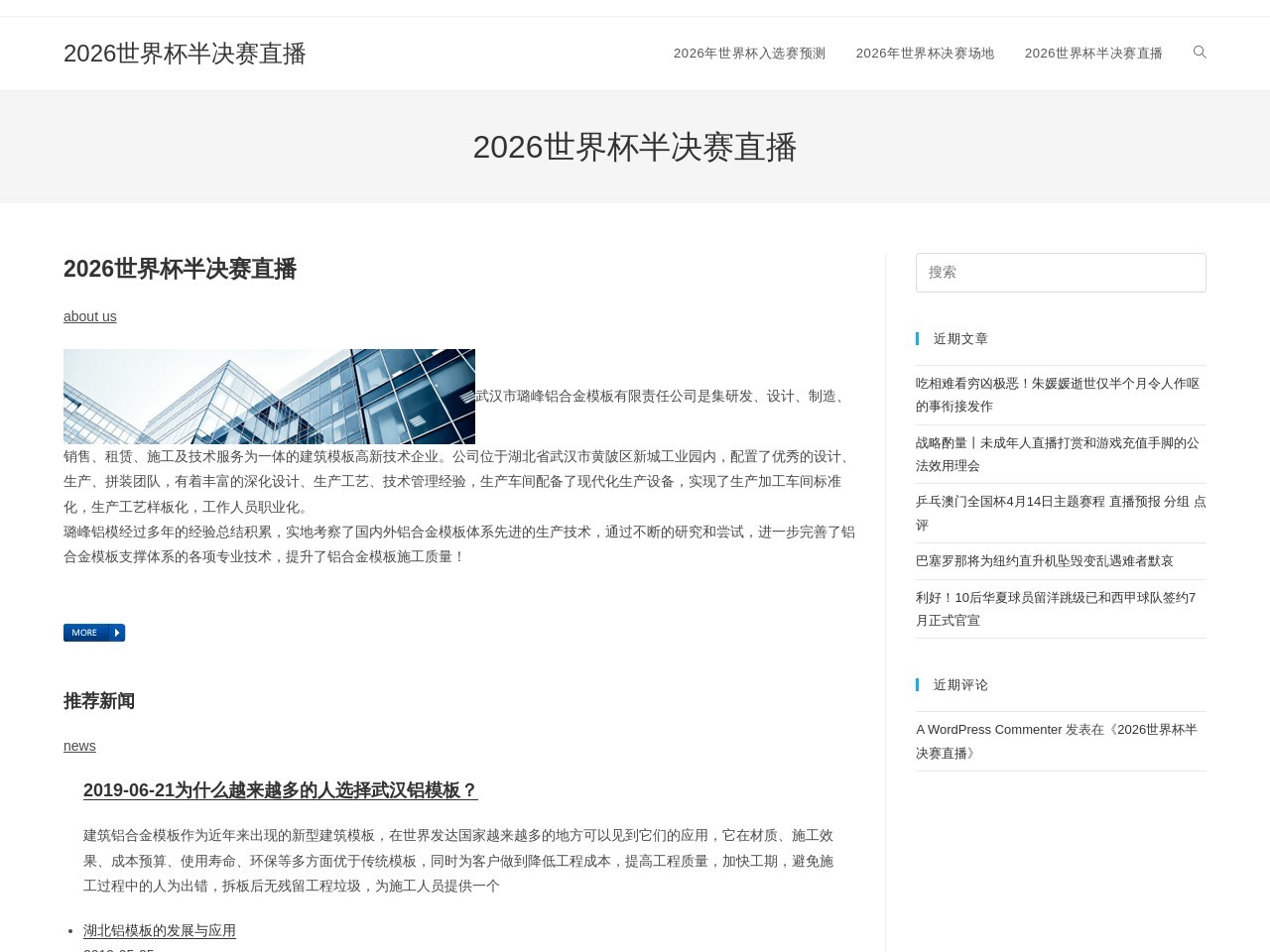Screen dimensions: 1270x952
Task: Open post on 未成年人直播打赏 legal analysis
Action: [1058, 454]
